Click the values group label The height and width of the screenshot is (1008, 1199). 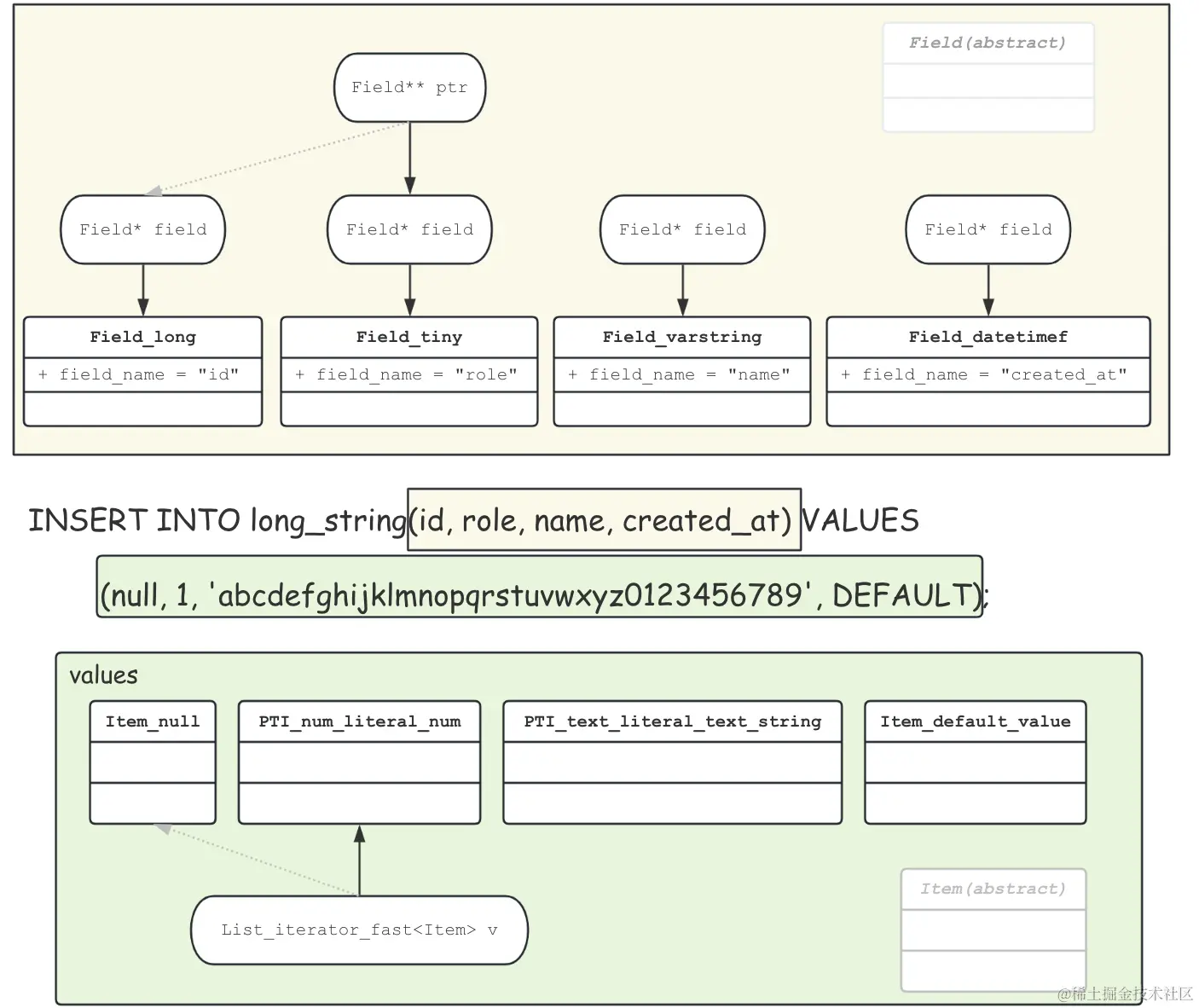(103, 675)
